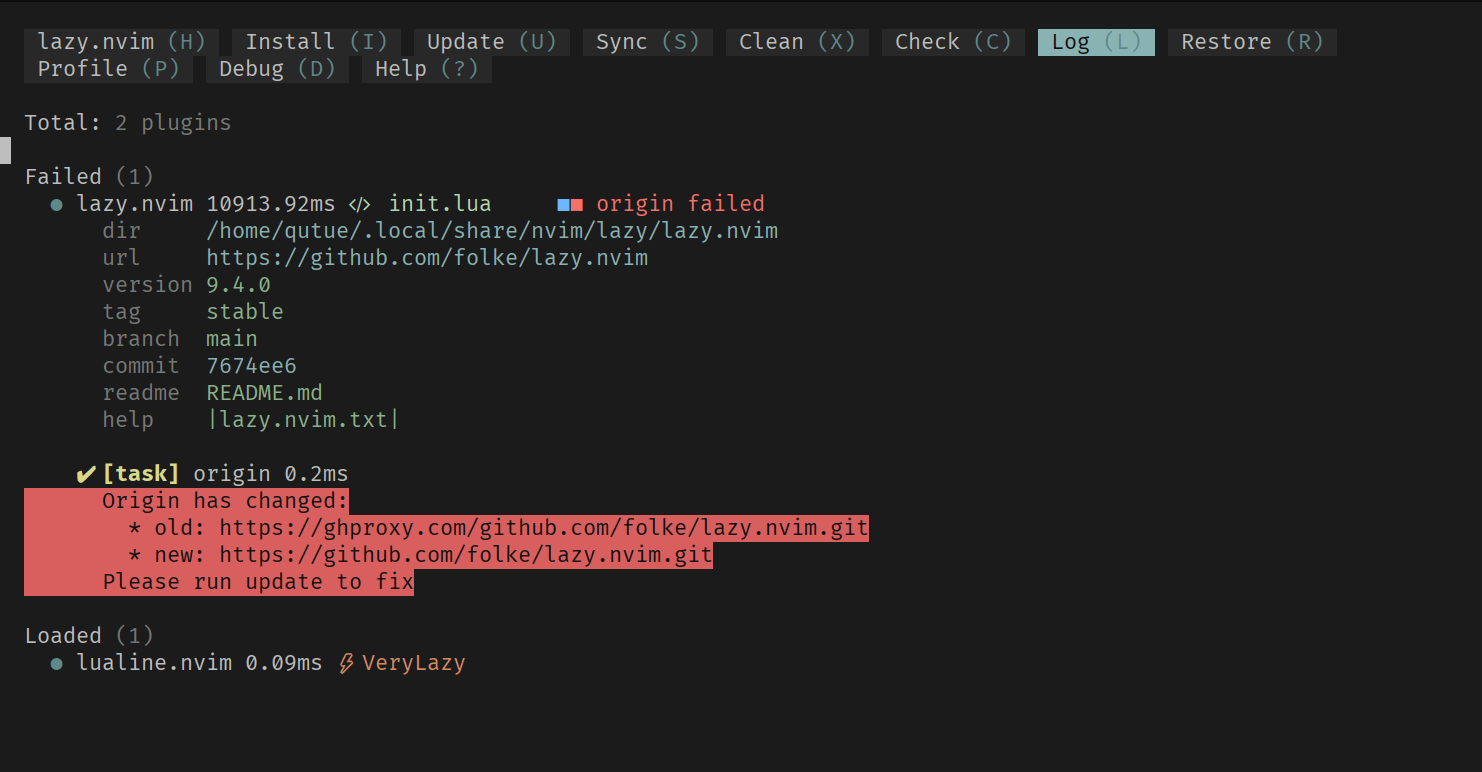Click the code brackets icon before init.lua
Screen dimensions: 1482x772
(x=359, y=204)
